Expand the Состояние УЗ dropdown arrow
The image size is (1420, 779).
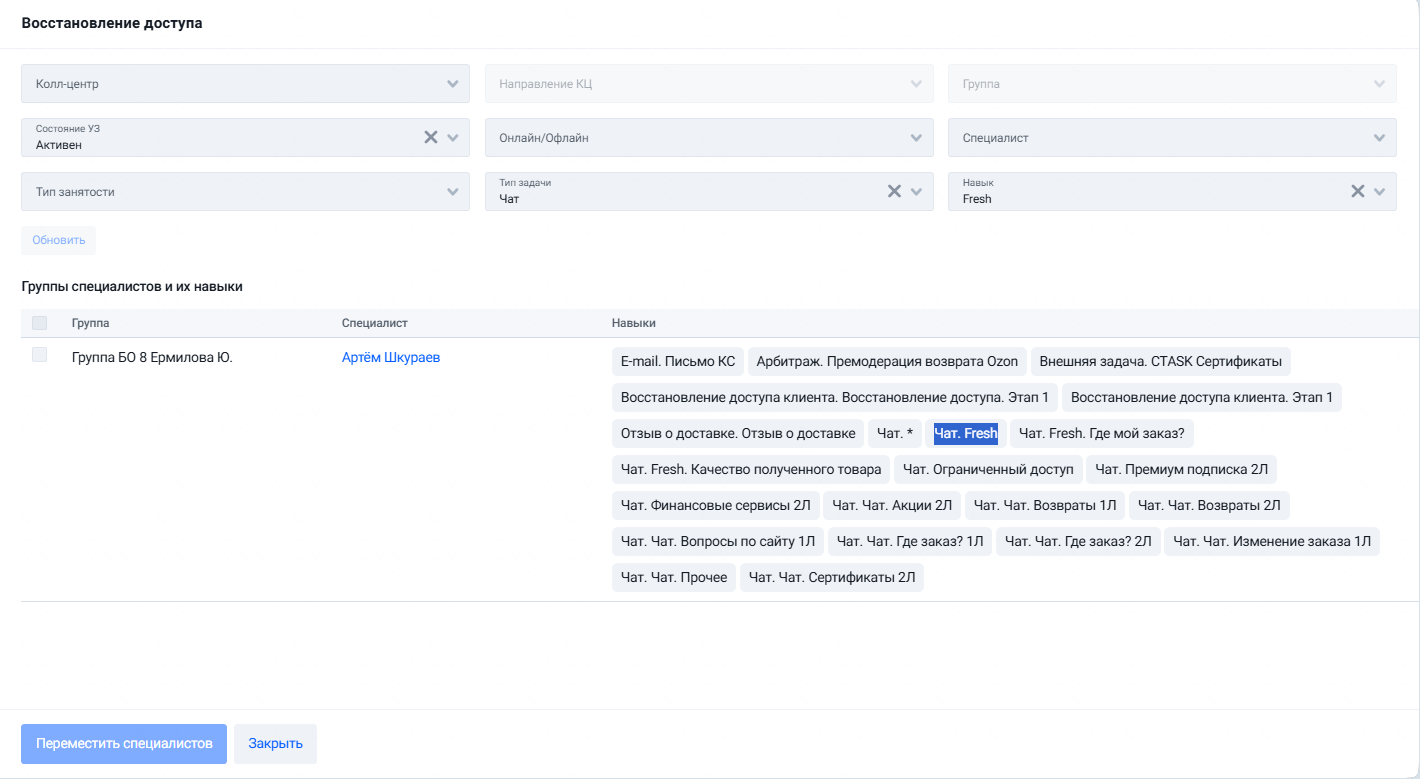tap(453, 138)
